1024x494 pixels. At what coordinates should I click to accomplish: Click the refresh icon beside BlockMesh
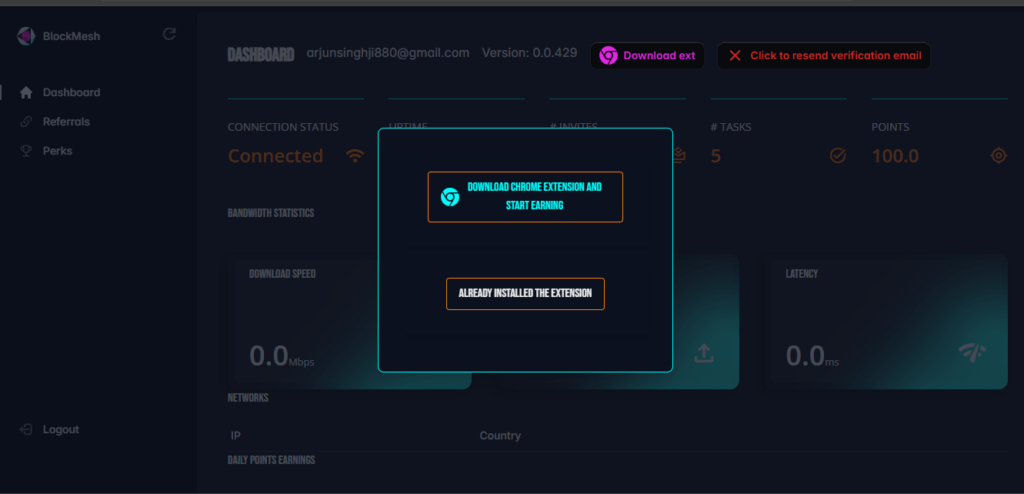pyautogui.click(x=169, y=34)
